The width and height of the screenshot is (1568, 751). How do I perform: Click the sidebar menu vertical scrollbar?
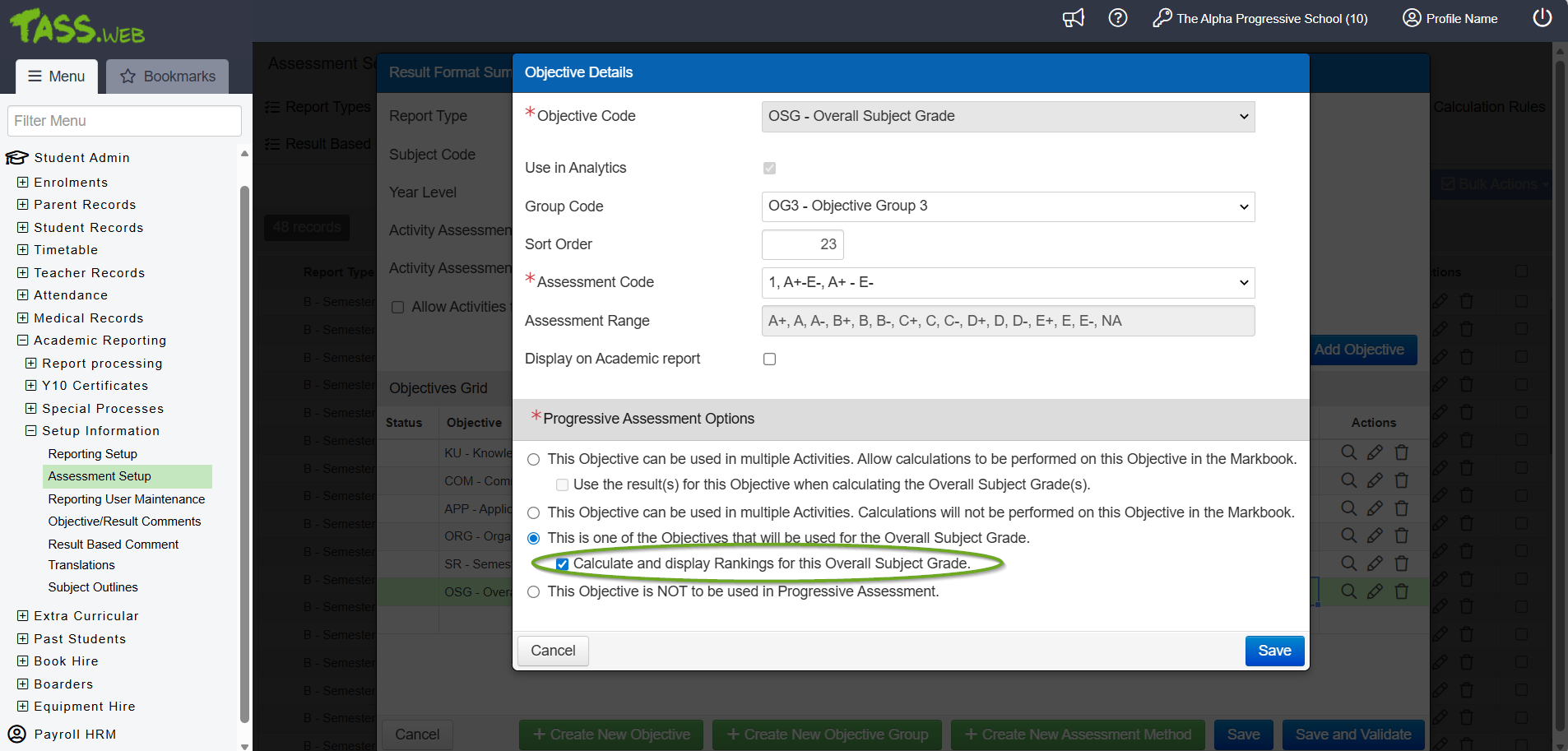point(244,452)
